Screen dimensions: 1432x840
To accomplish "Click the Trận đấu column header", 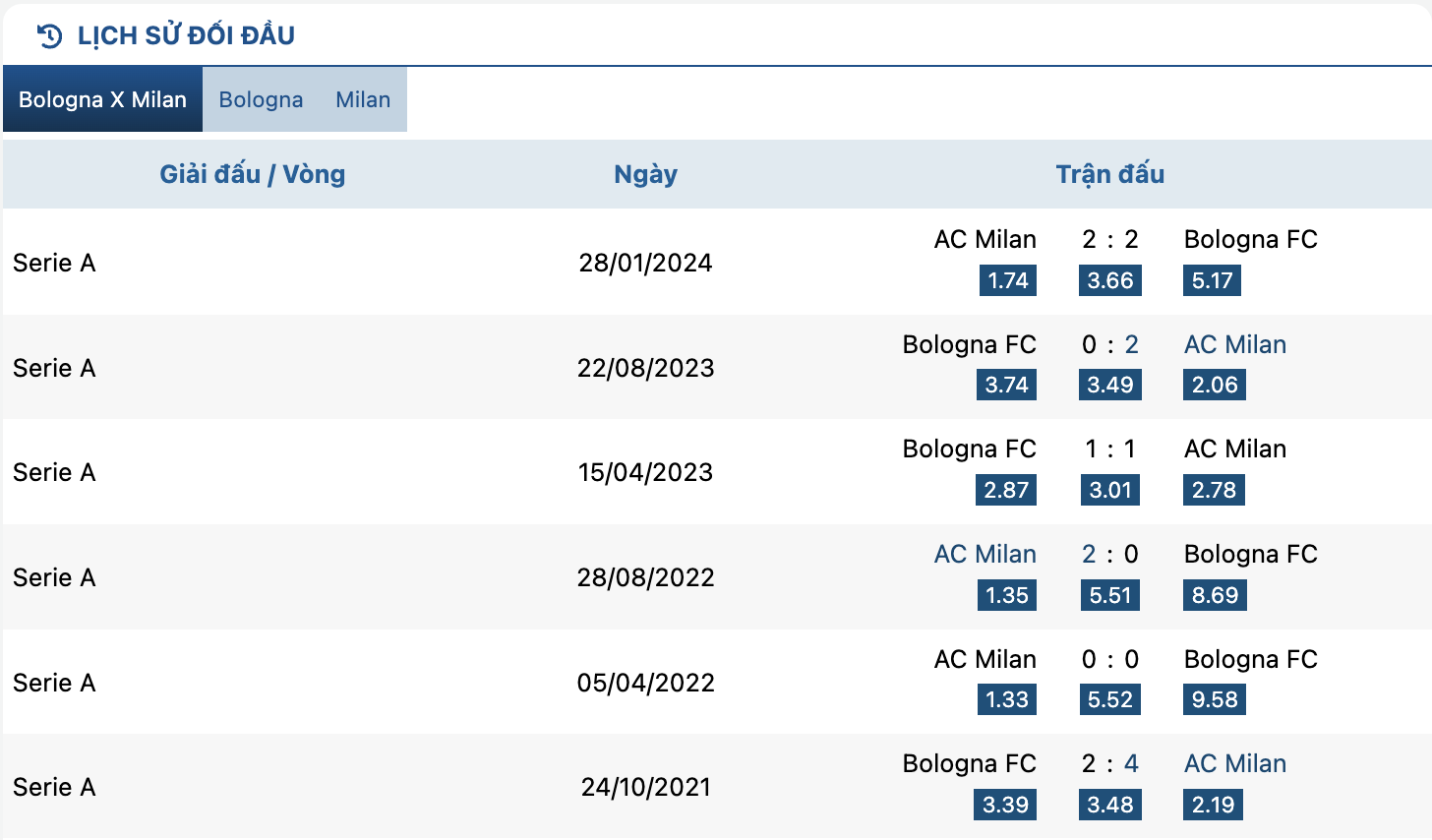I will click(x=1110, y=174).
